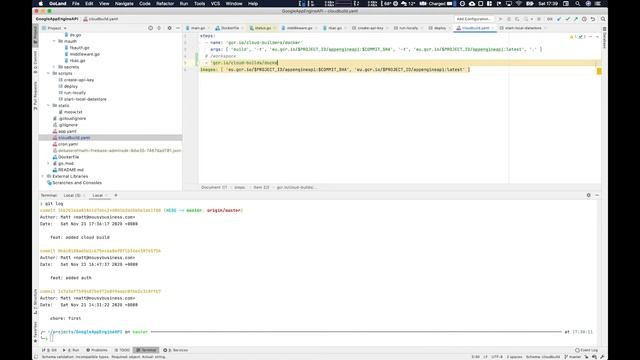640x360 pixels.
Task: Switch to start-local-datastore editor tab
Action: click(523, 28)
